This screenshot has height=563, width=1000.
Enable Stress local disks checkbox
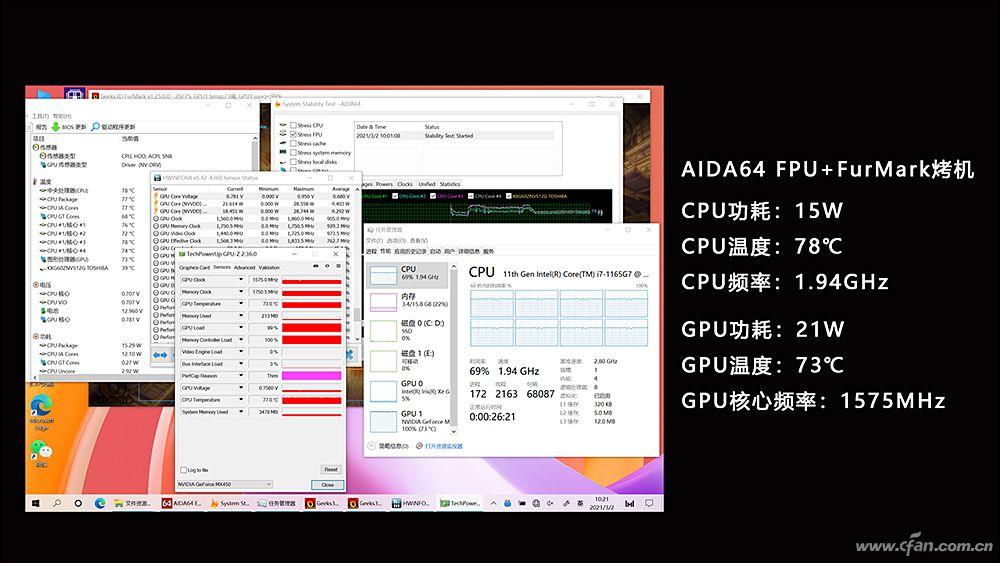[293, 161]
